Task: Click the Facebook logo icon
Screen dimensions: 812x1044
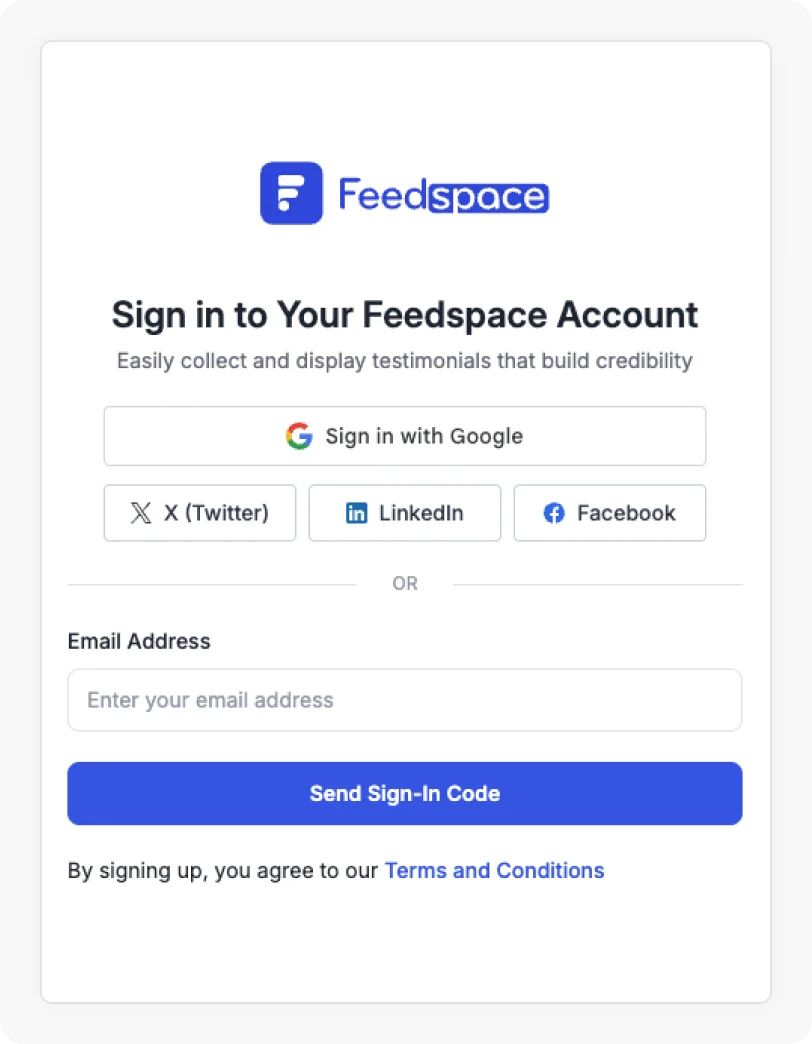Action: coord(554,512)
